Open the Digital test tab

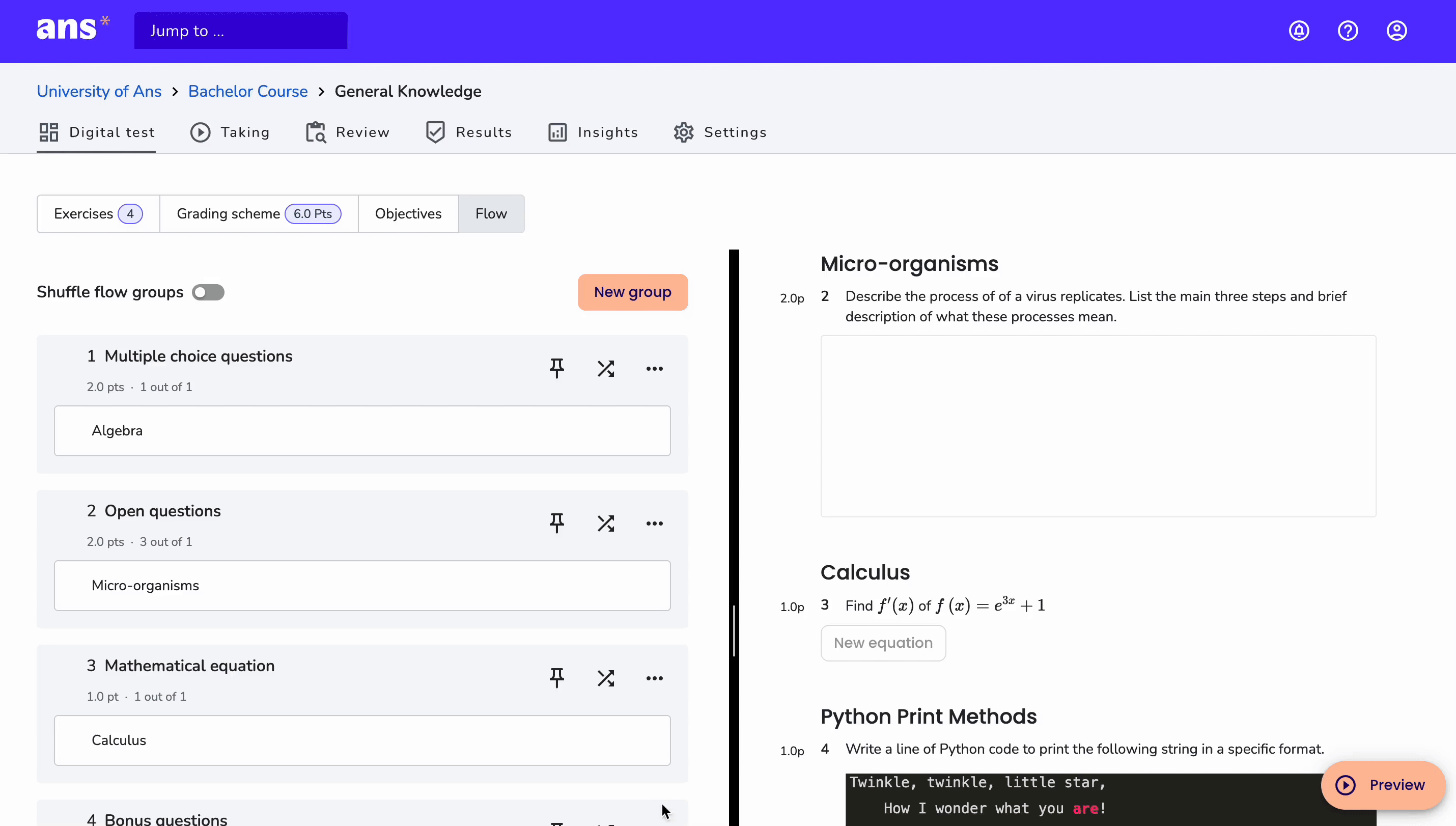coord(96,132)
